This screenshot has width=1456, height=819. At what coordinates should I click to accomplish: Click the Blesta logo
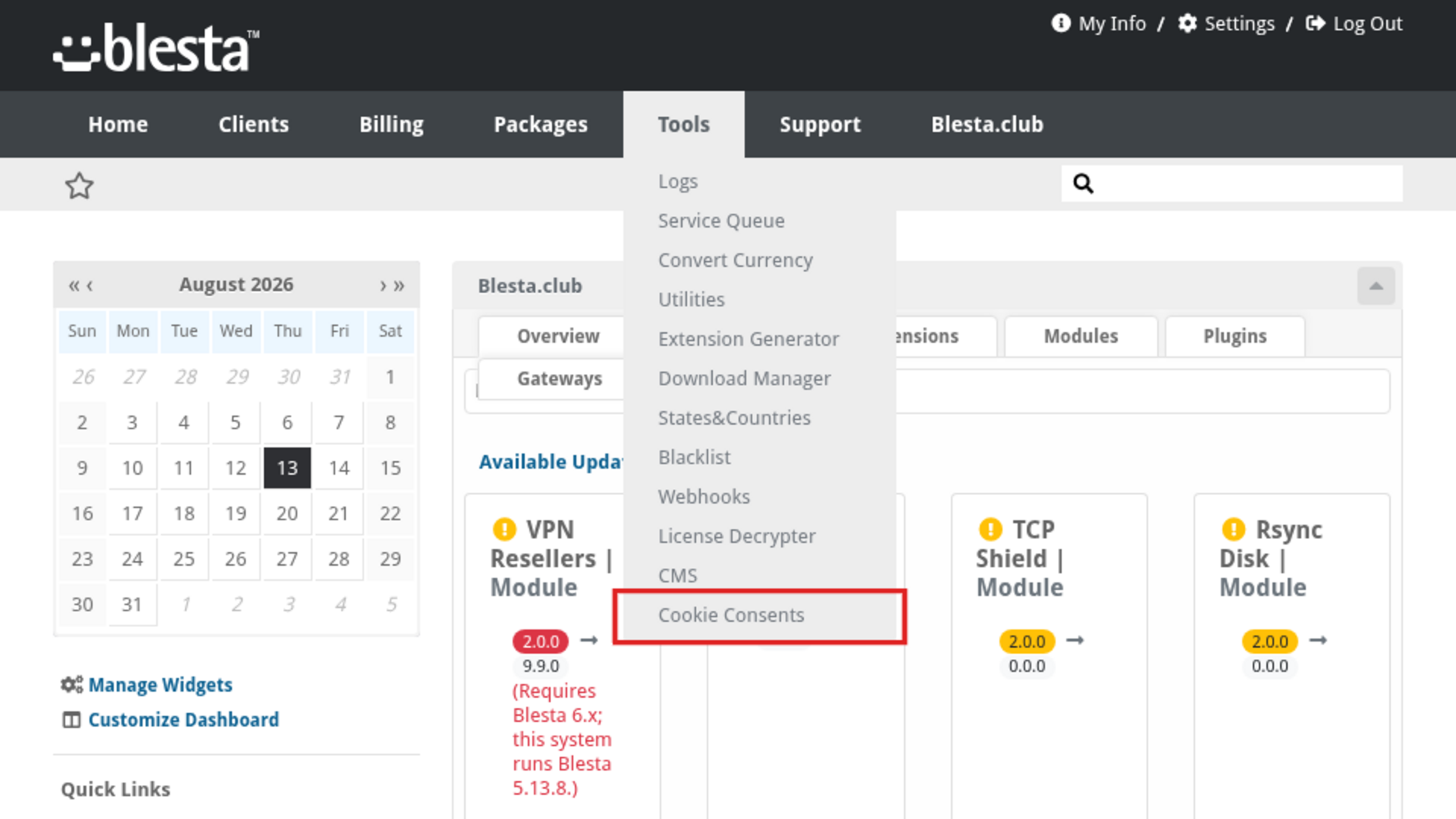click(x=156, y=47)
